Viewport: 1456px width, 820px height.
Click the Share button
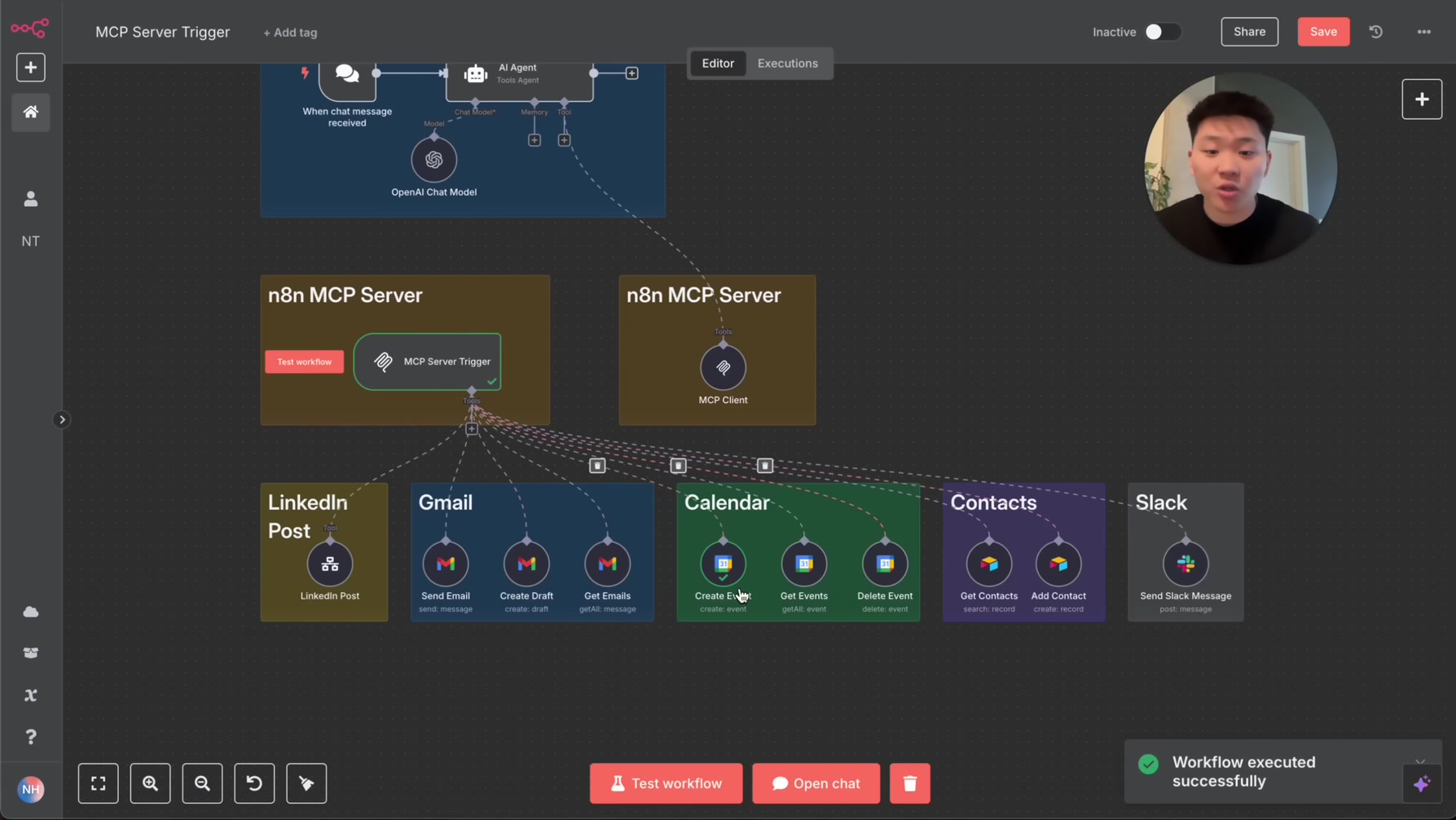(1249, 32)
